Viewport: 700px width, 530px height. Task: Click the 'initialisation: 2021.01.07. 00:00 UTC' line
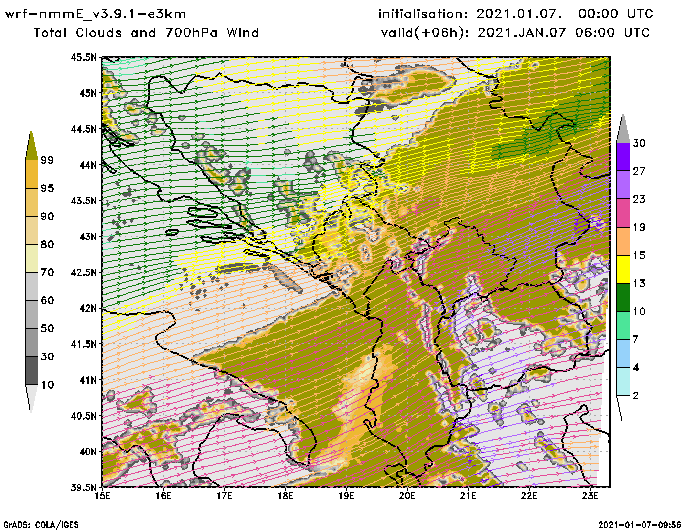click(516, 14)
